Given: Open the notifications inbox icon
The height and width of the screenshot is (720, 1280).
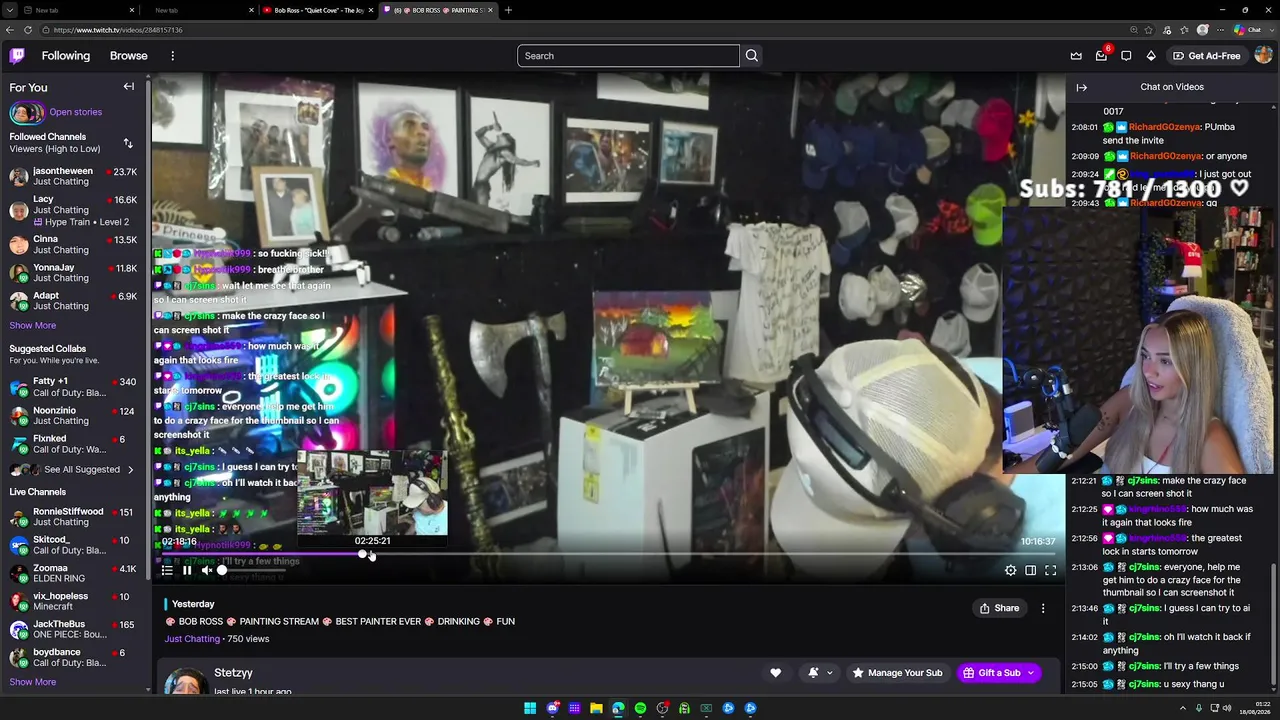Looking at the screenshot, I should (x=1101, y=56).
